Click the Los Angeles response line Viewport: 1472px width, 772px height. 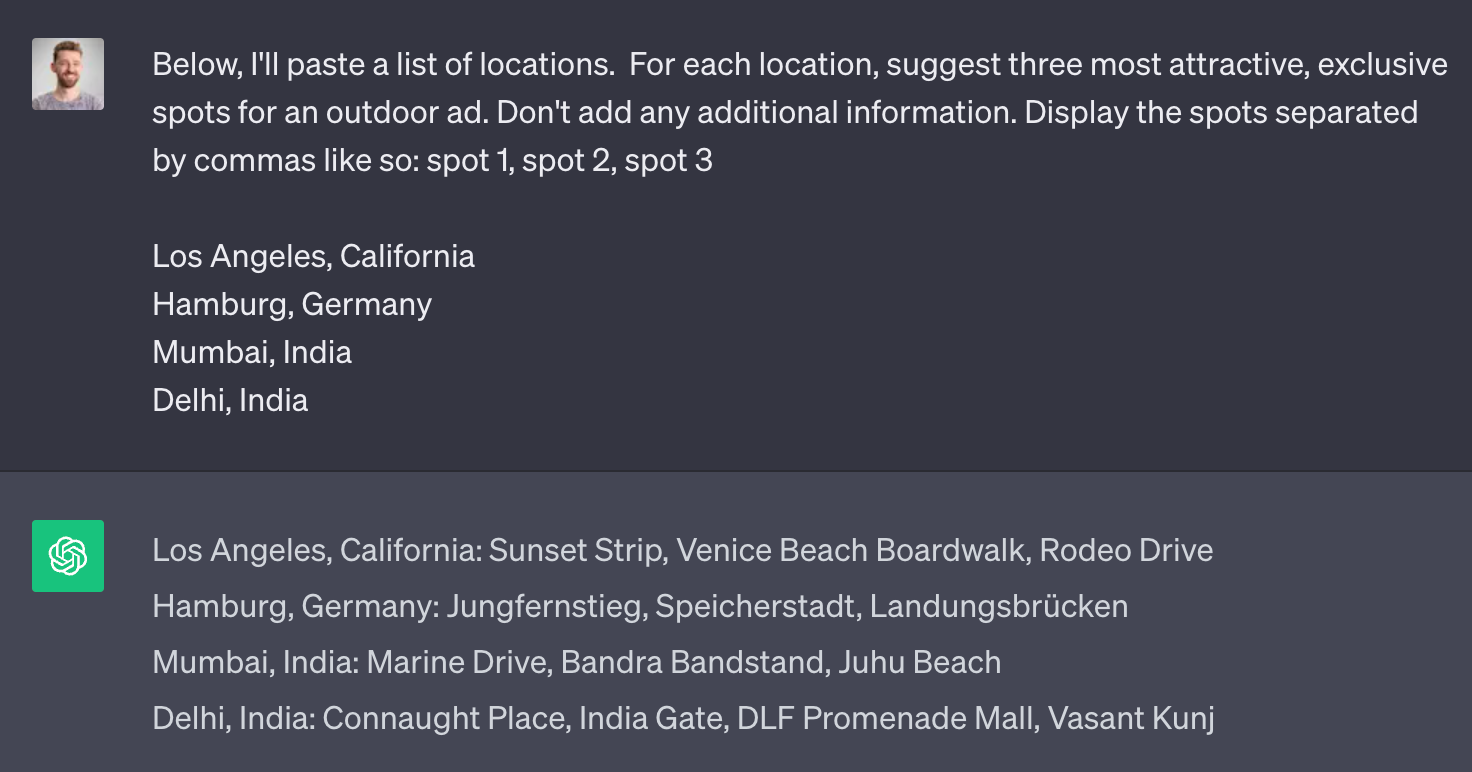(x=683, y=551)
